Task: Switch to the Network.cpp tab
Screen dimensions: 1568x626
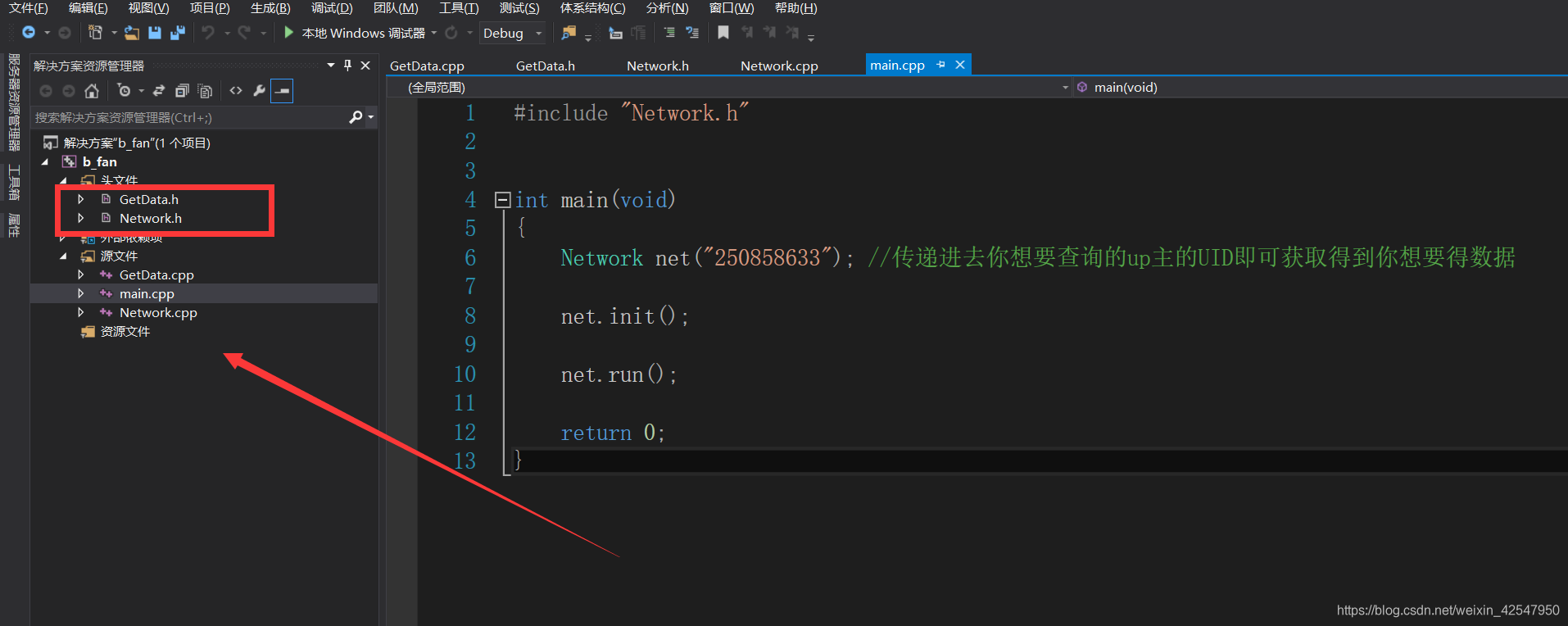Action: point(779,66)
